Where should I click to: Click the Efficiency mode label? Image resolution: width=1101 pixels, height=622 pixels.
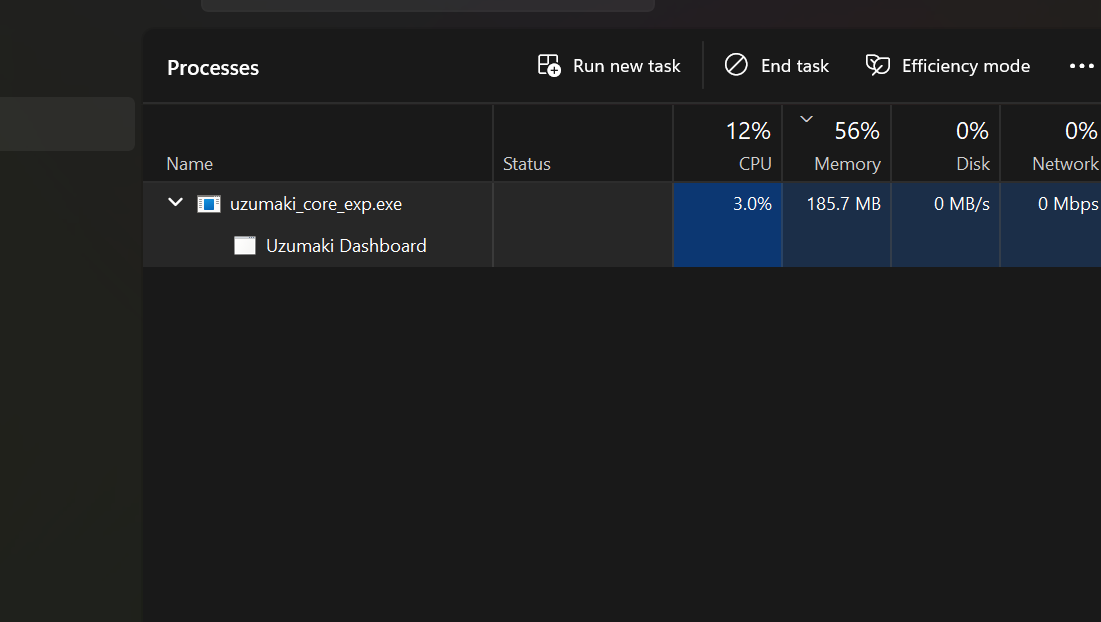pyautogui.click(x=965, y=66)
